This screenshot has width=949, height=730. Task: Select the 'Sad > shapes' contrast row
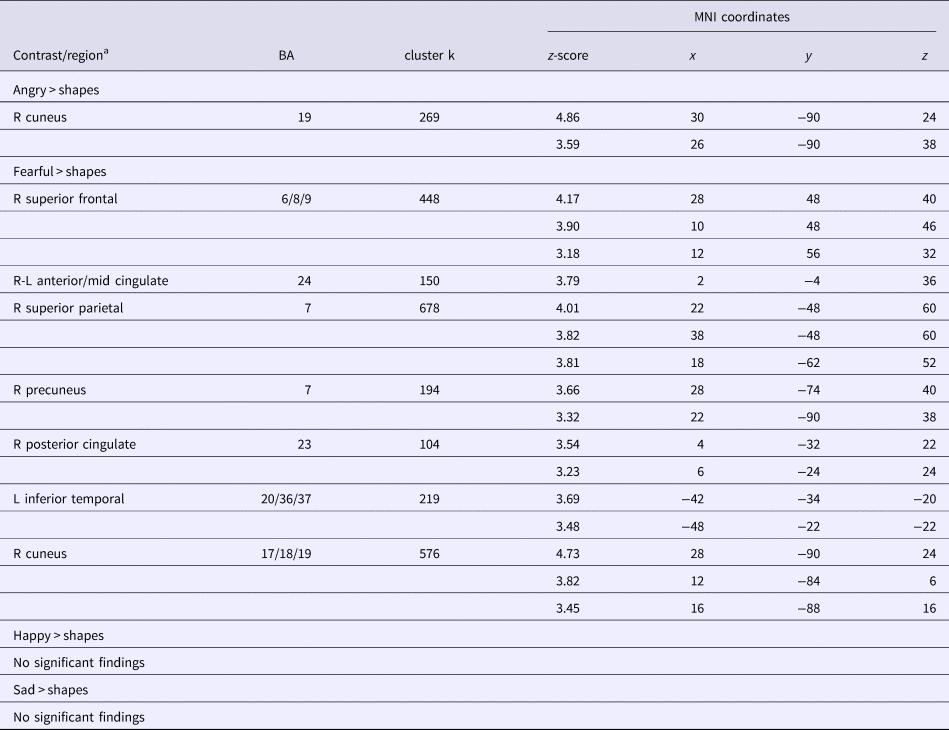[x=50, y=690]
